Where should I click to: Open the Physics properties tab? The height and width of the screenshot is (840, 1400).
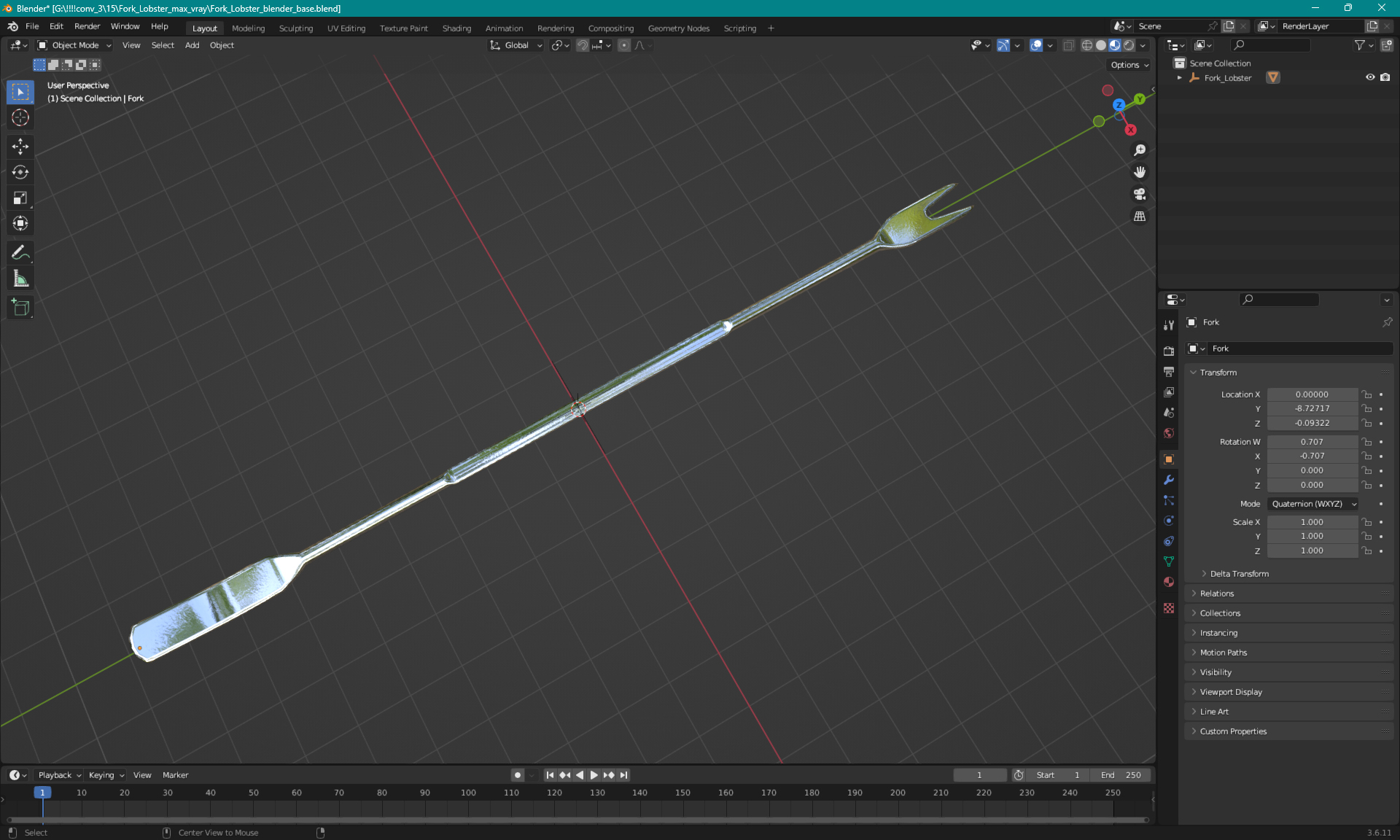[1169, 521]
